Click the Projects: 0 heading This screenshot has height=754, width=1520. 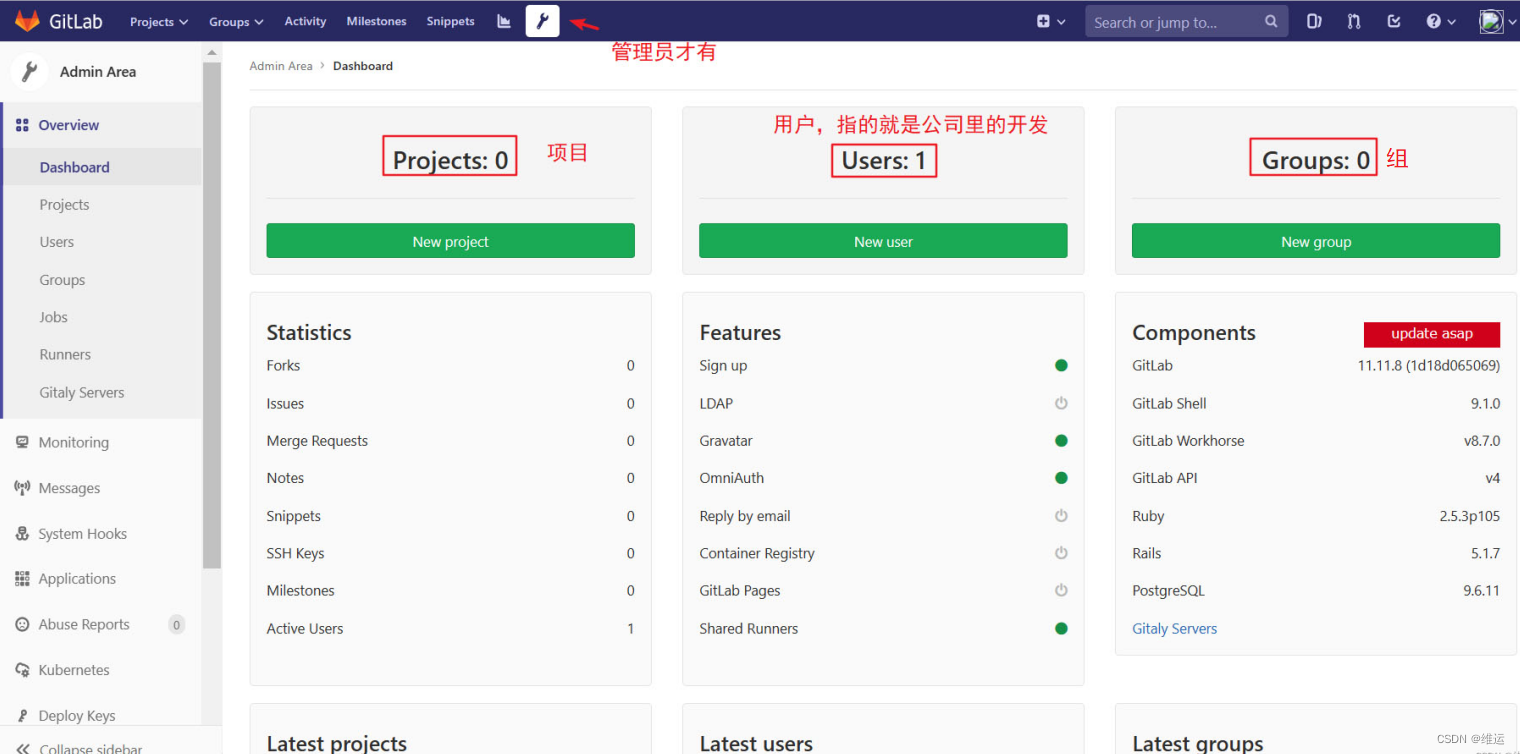450,160
